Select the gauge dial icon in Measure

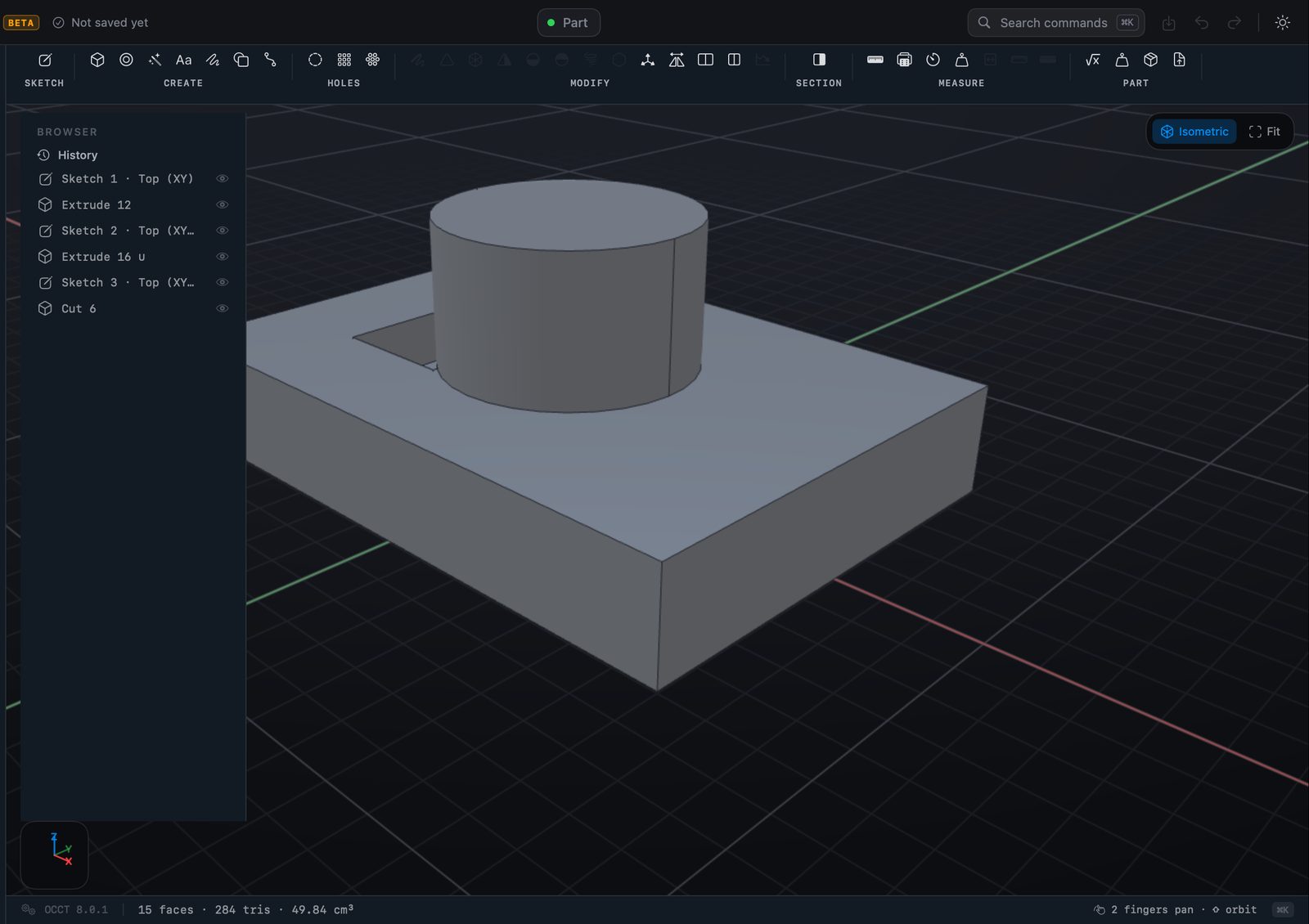933,60
